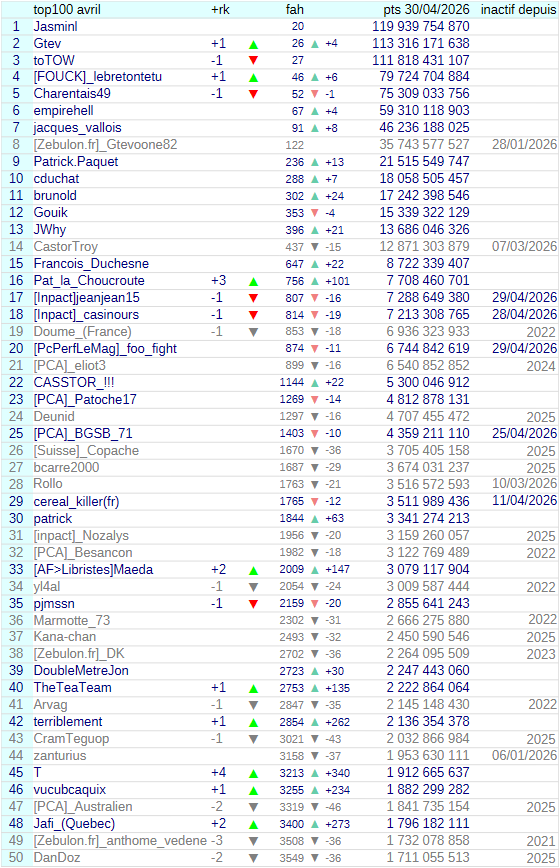Select inactive date 07/03/2026
The height and width of the screenshot is (868, 560).
(x=524, y=246)
